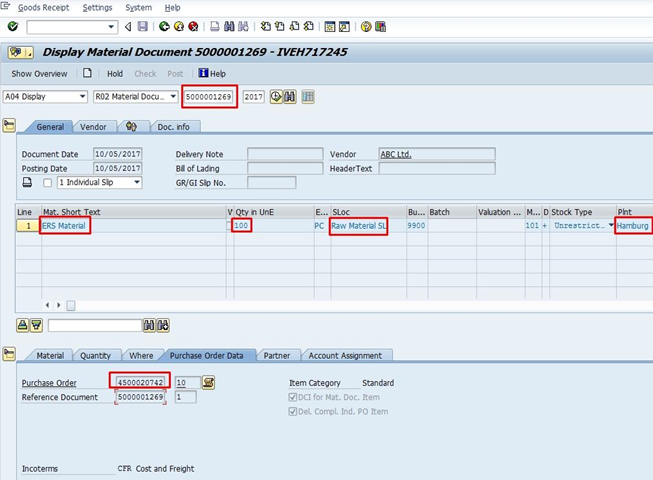Click the Last Page icon
The height and width of the screenshot is (480, 653).
(x=309, y=27)
